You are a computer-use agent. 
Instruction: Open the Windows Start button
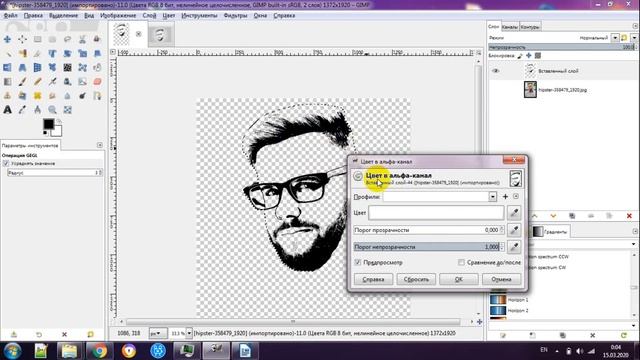coord(12,351)
